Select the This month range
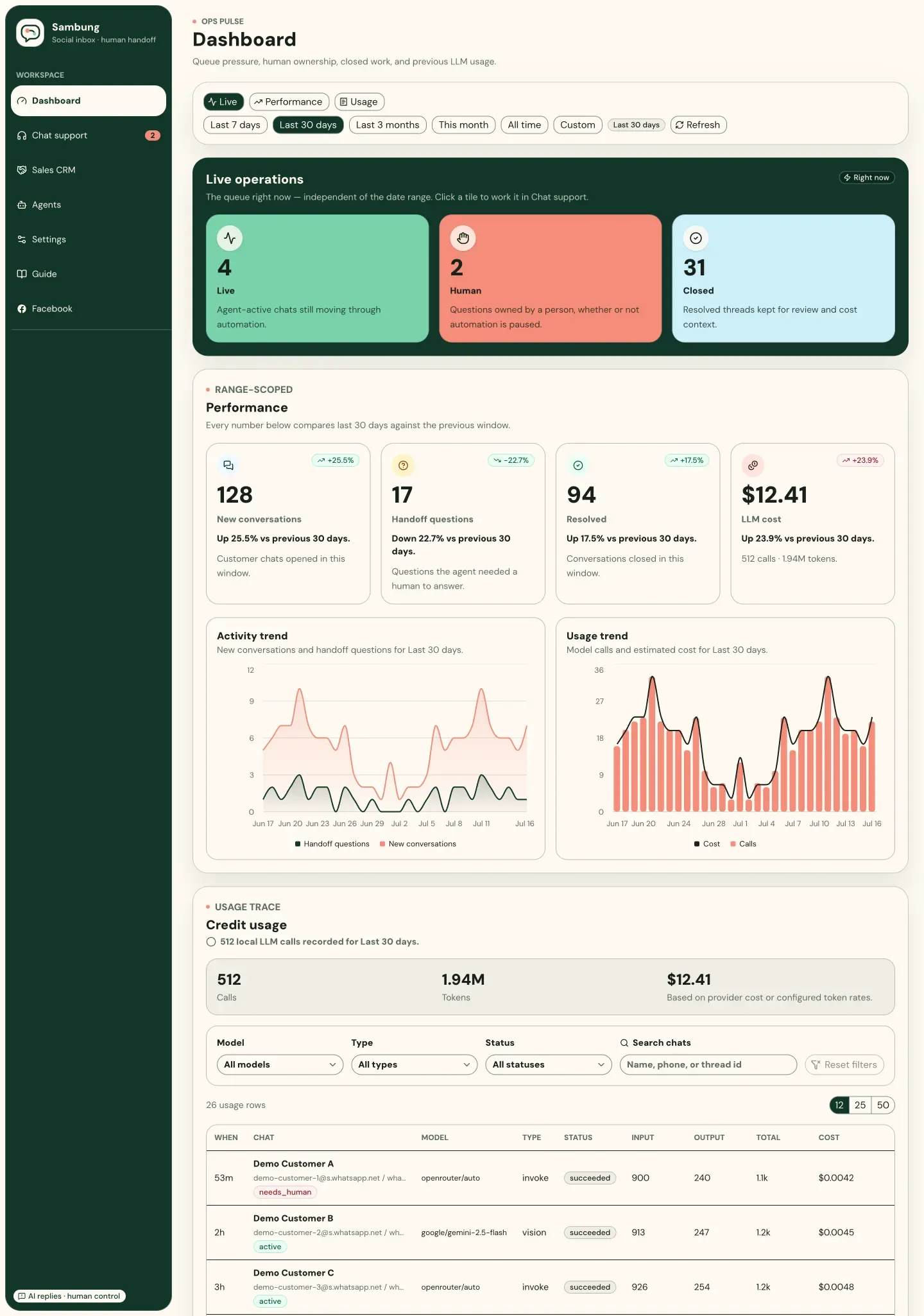Viewport: 924px width, 1316px height. (463, 125)
